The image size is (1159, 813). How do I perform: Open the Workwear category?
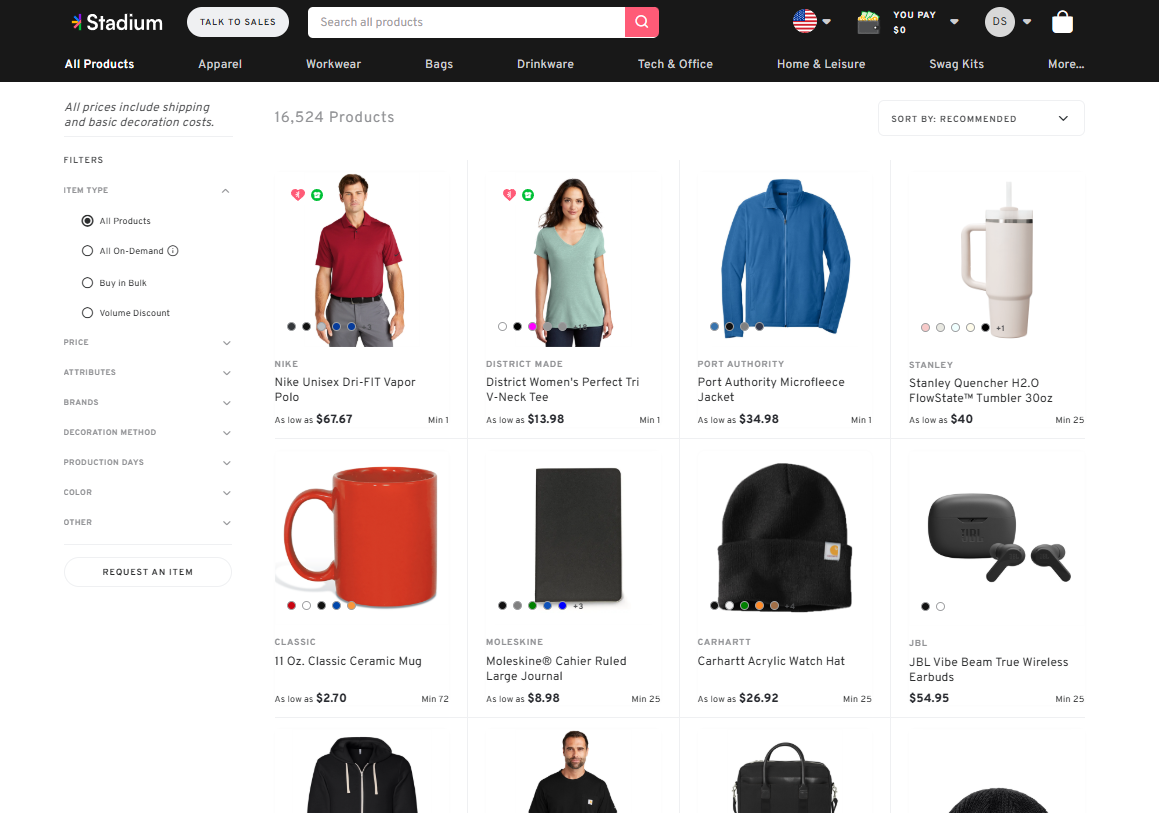333,64
